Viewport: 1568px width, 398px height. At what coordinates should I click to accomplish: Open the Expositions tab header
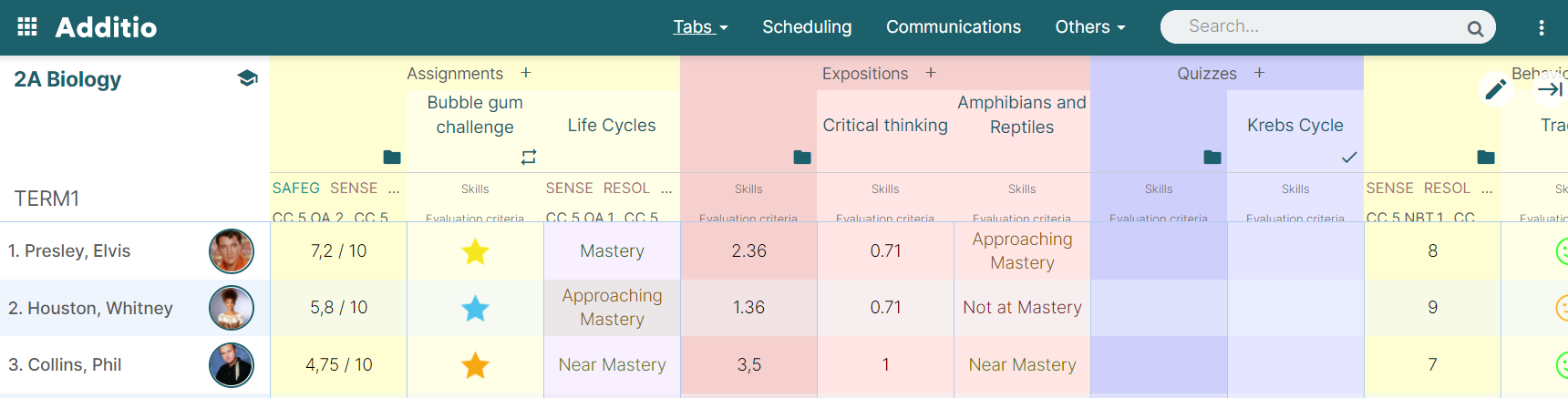pos(865,74)
